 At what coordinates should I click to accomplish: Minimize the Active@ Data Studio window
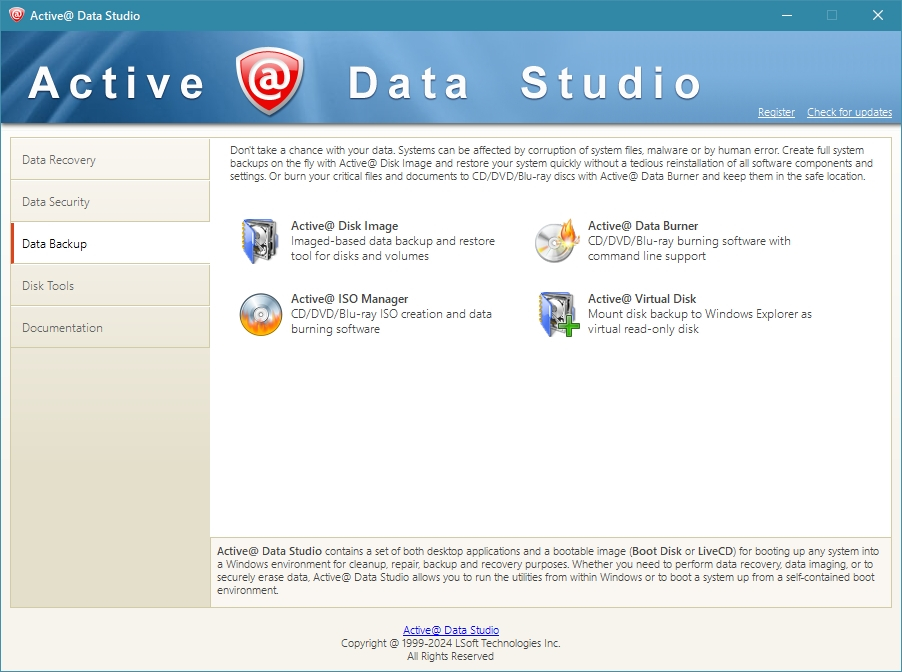tap(786, 15)
